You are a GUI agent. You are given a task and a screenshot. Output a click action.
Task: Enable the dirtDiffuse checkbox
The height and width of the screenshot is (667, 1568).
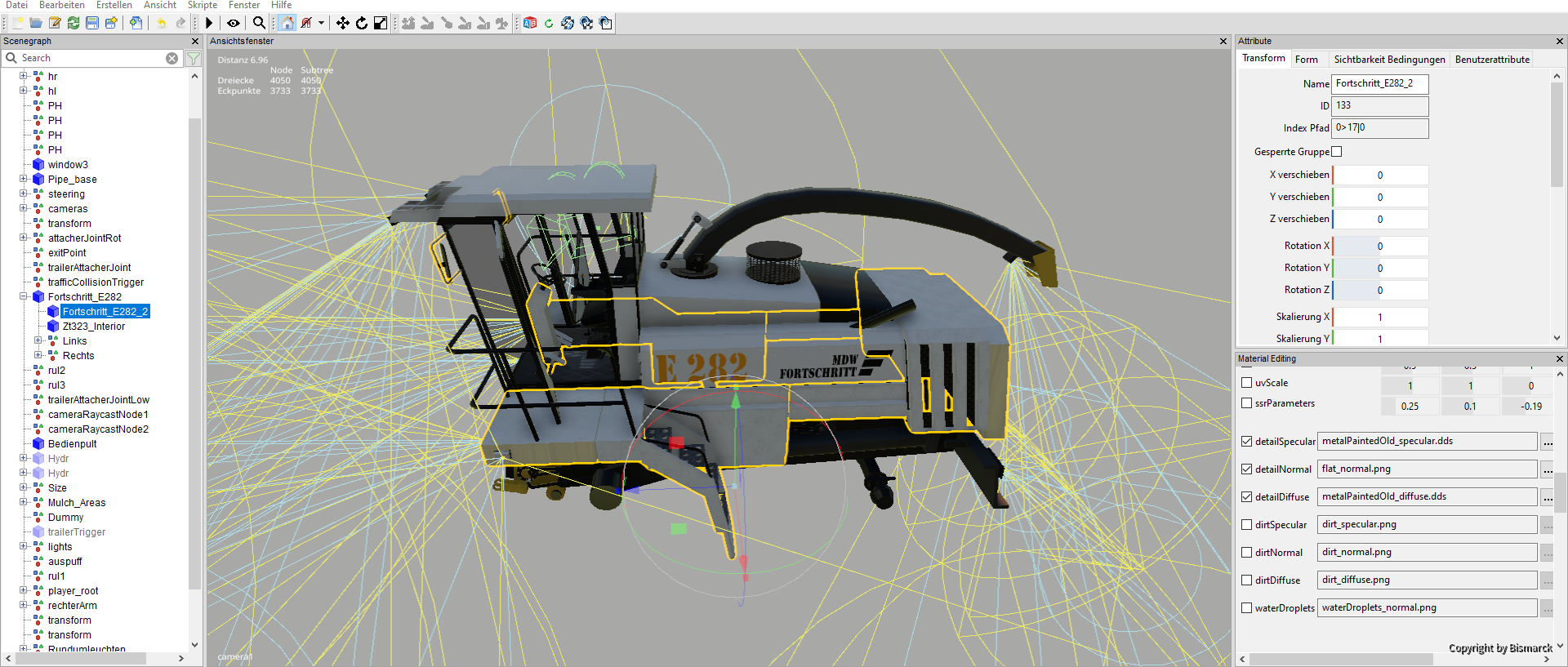coord(1246,580)
